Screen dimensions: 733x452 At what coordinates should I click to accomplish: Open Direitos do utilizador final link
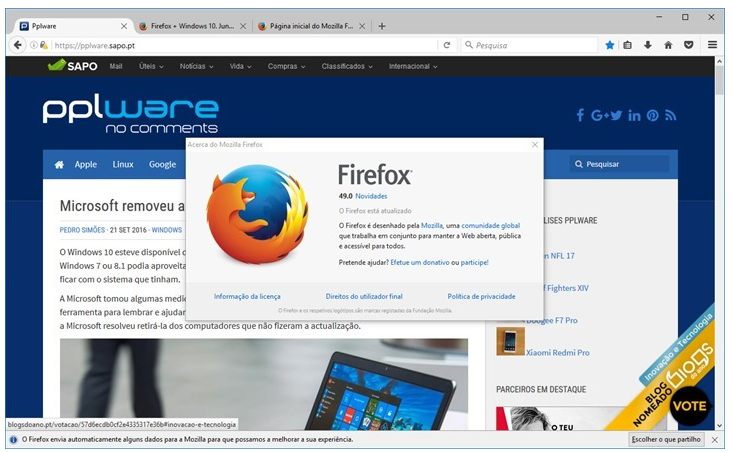364,296
